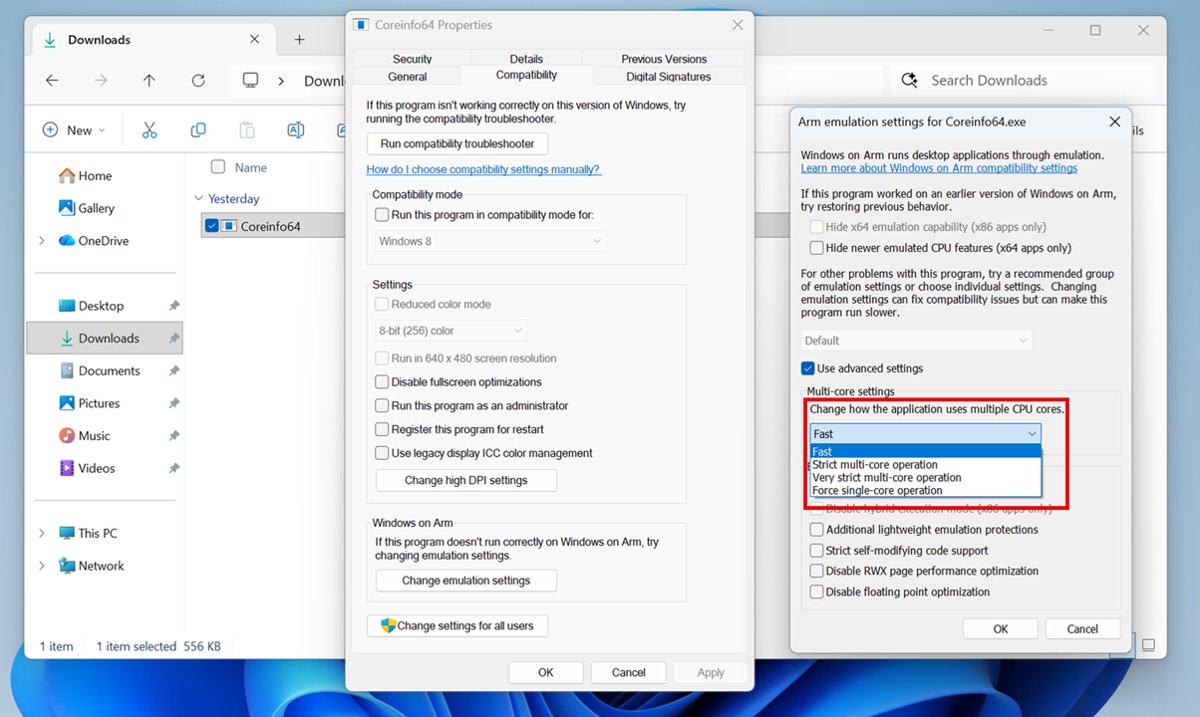Close the Downloads tab in File Explorer
This screenshot has height=717, width=1200.
click(x=254, y=40)
